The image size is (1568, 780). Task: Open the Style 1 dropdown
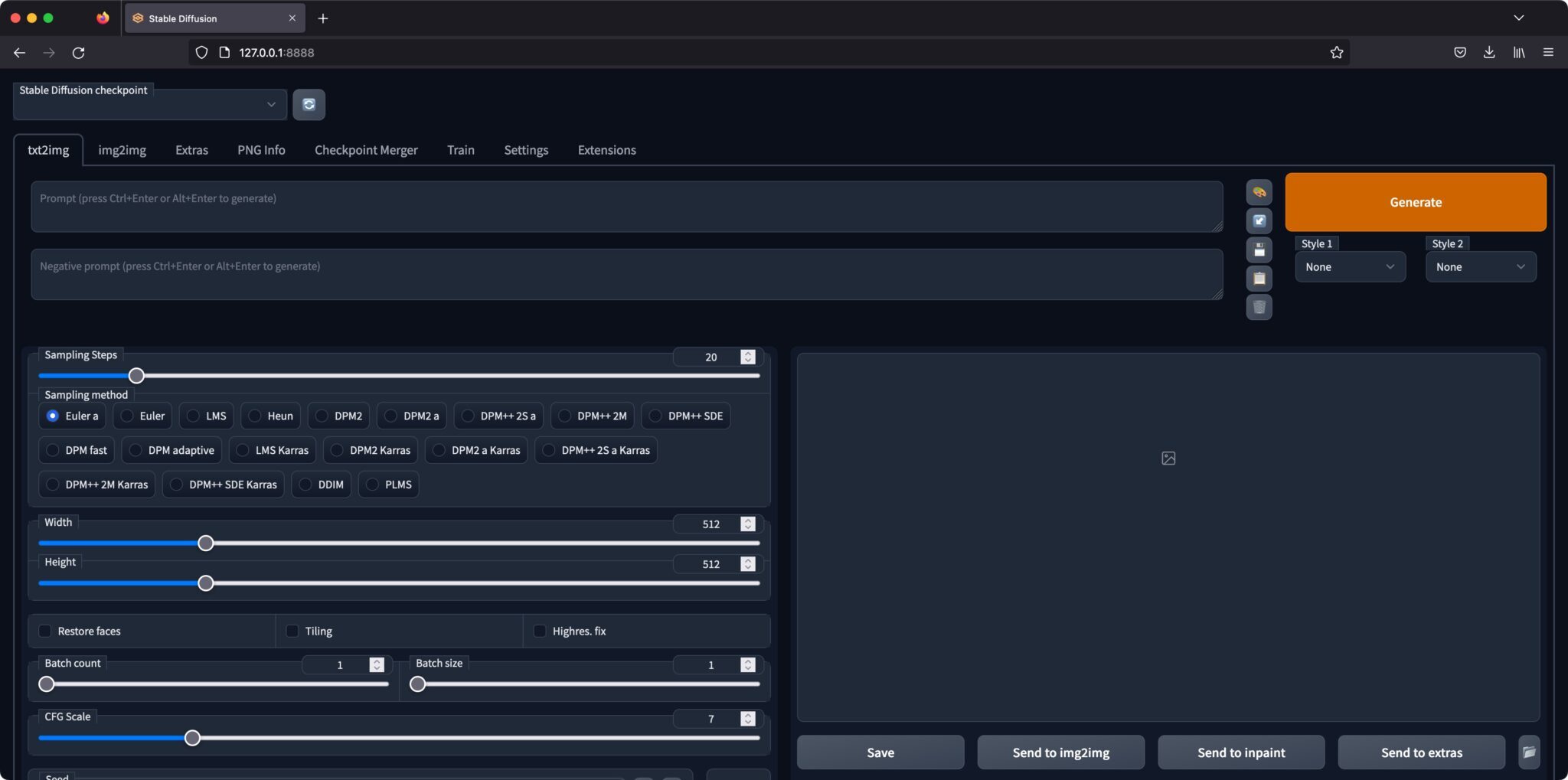point(1350,267)
